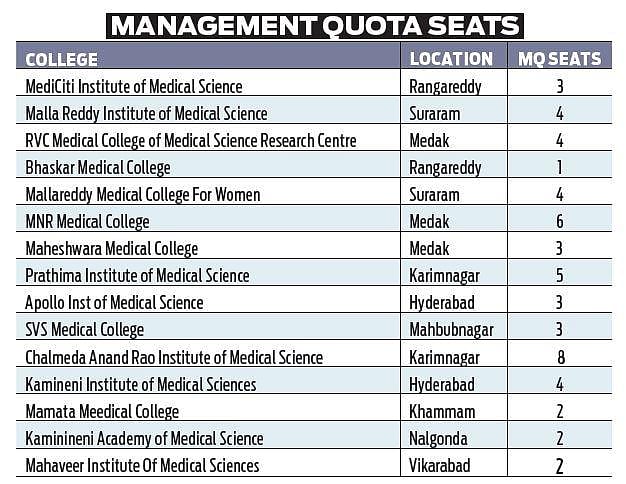Viewport: 626px width, 484px height.
Task: Select Prathima Institute of Medical Science
Action: tap(137, 275)
